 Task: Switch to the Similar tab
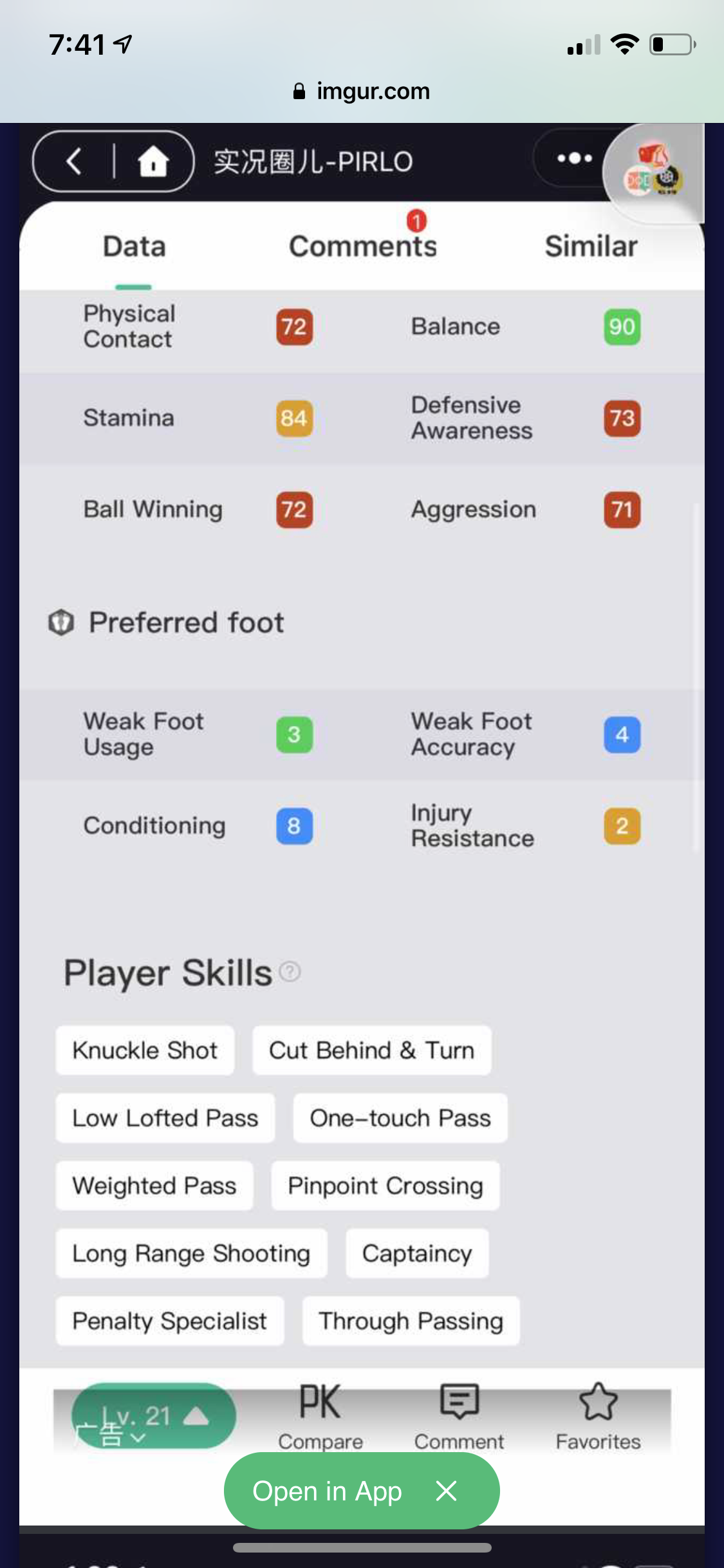pos(591,247)
